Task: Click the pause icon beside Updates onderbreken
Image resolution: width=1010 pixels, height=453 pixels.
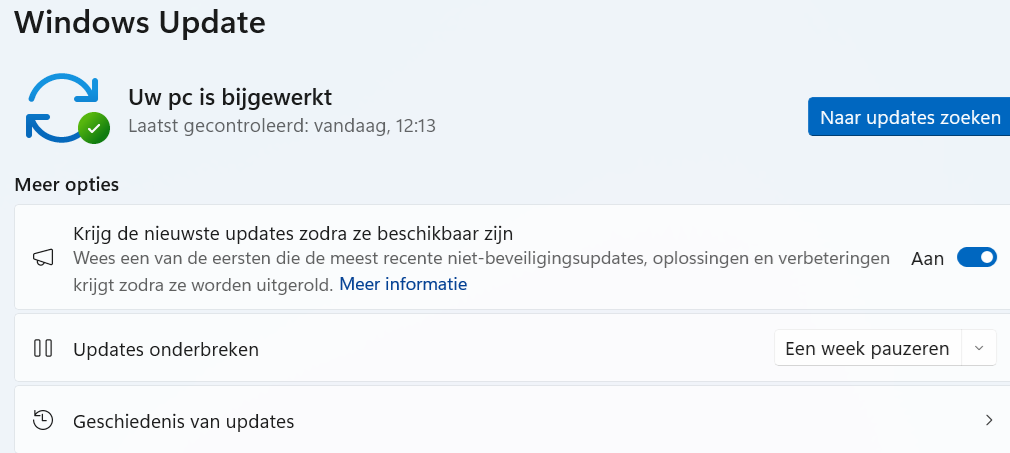Action: [x=43, y=349]
